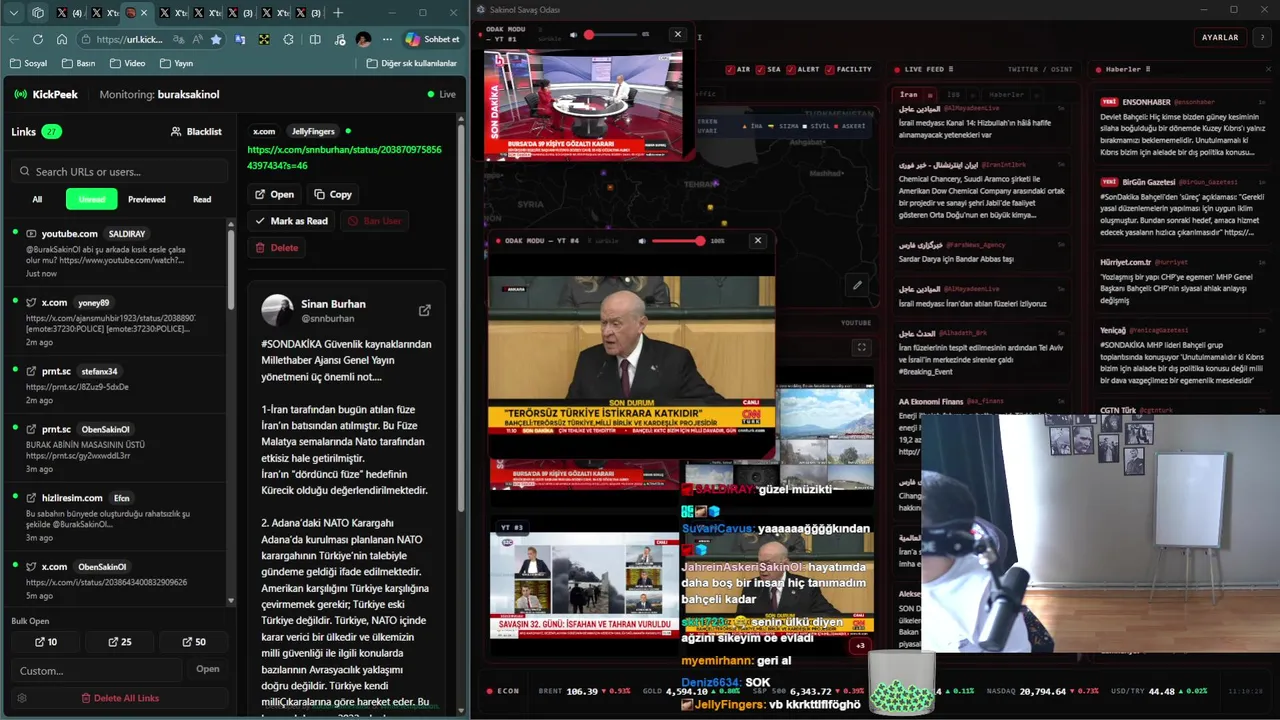1280x720 pixels.
Task: Open the browser extensions puzzle icon
Action: point(289,39)
